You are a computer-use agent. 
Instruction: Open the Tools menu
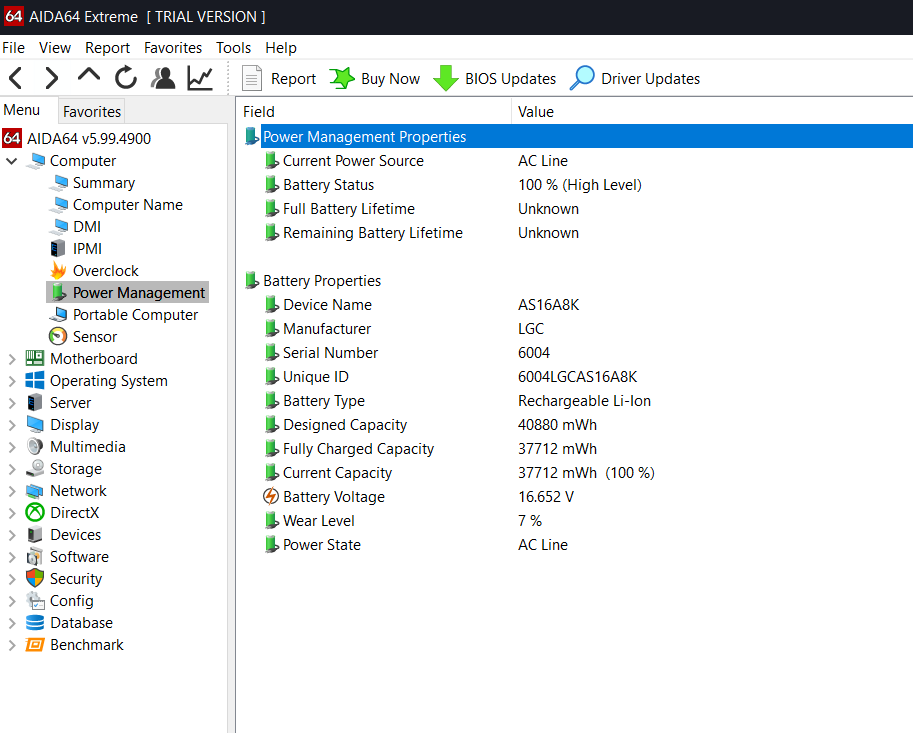tap(233, 48)
